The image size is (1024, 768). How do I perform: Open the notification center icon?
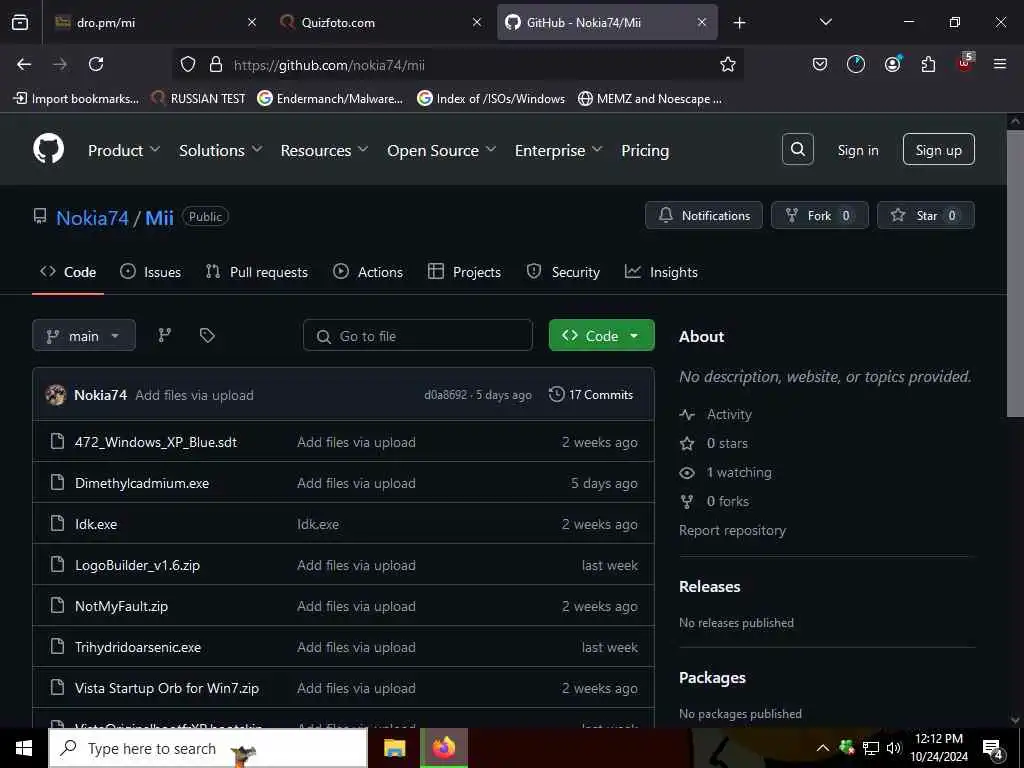pos(992,749)
